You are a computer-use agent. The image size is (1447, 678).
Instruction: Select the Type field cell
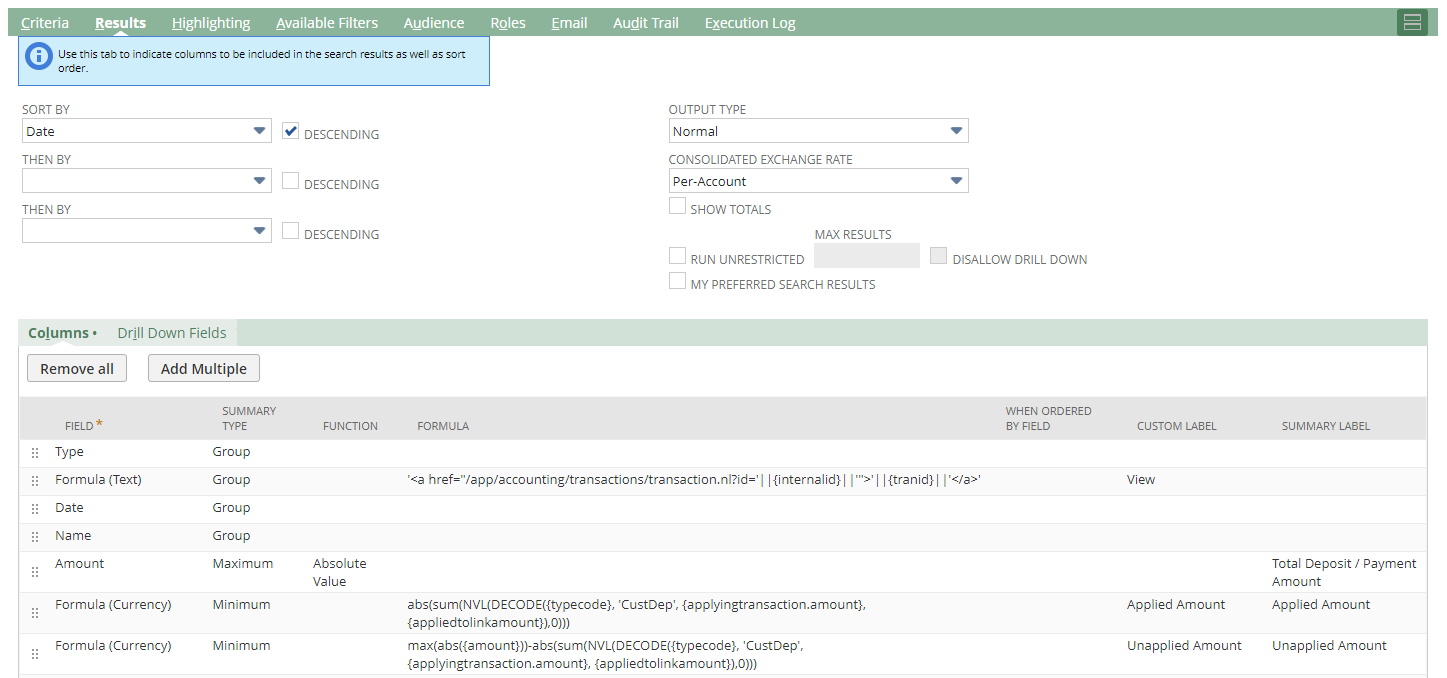[x=69, y=452]
